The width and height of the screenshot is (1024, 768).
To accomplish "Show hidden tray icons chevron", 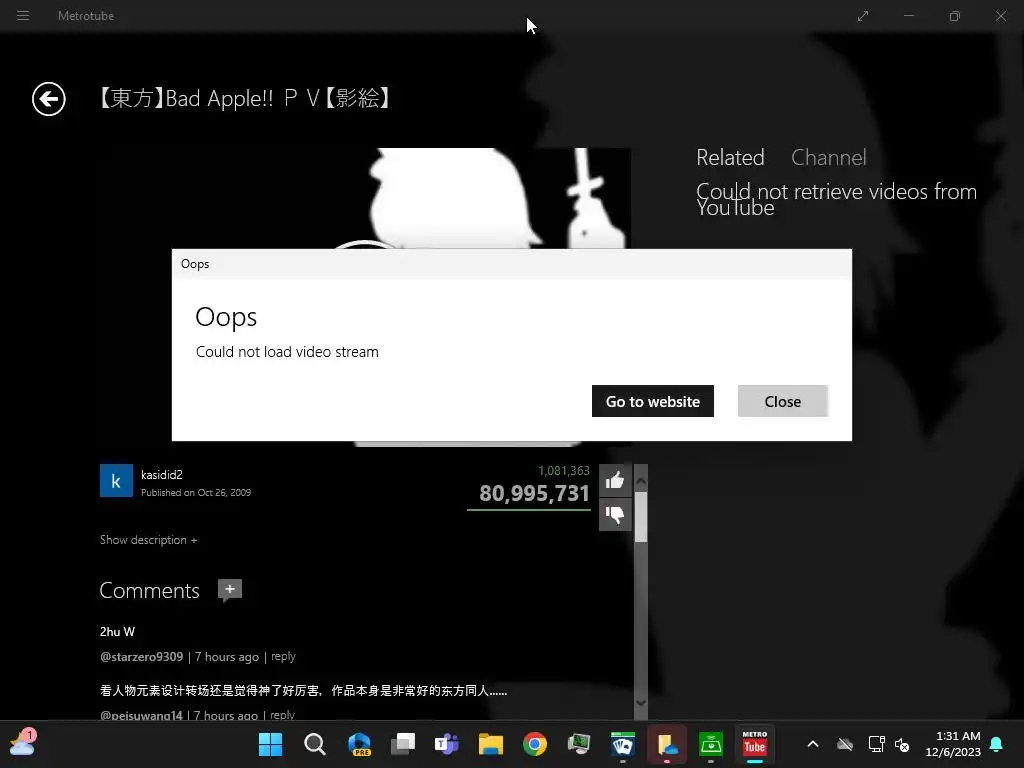I will [813, 744].
